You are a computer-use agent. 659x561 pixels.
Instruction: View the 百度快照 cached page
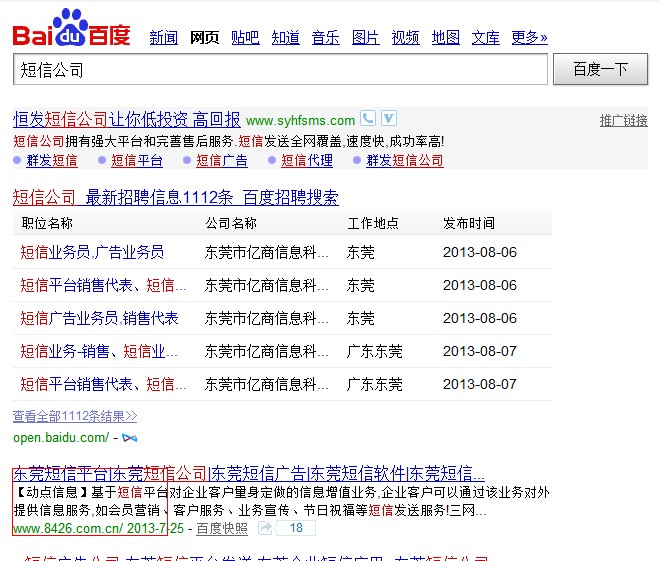221,528
